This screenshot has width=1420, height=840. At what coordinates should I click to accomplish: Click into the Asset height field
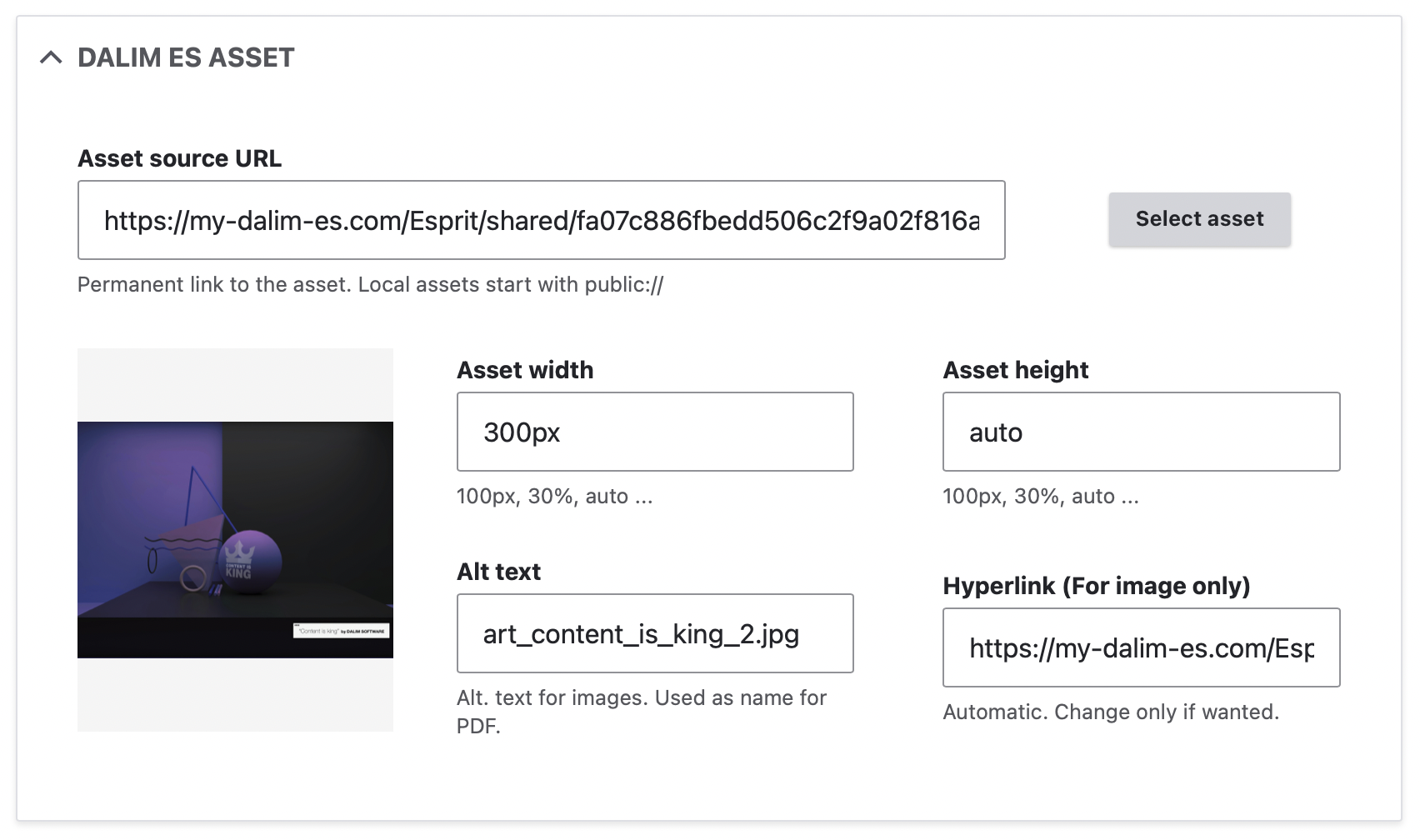click(1141, 432)
